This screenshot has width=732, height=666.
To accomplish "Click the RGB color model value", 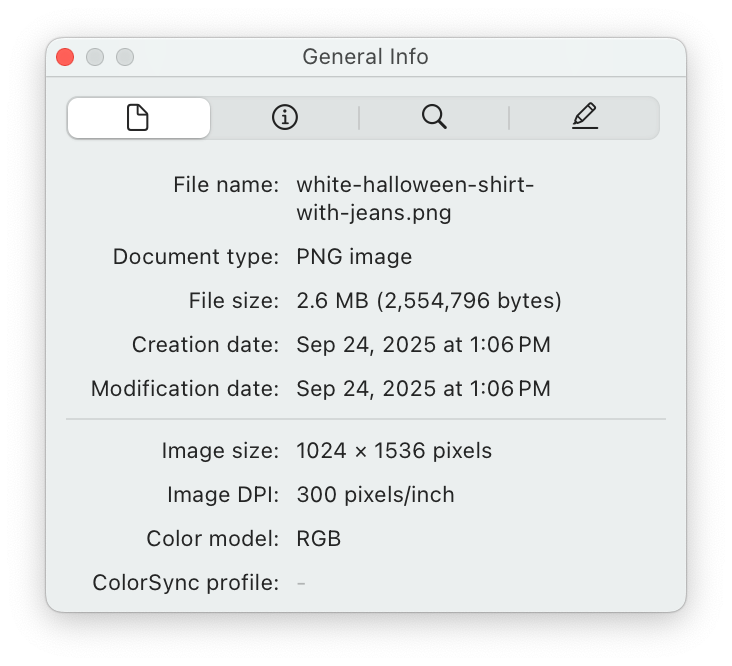I will pos(318,539).
